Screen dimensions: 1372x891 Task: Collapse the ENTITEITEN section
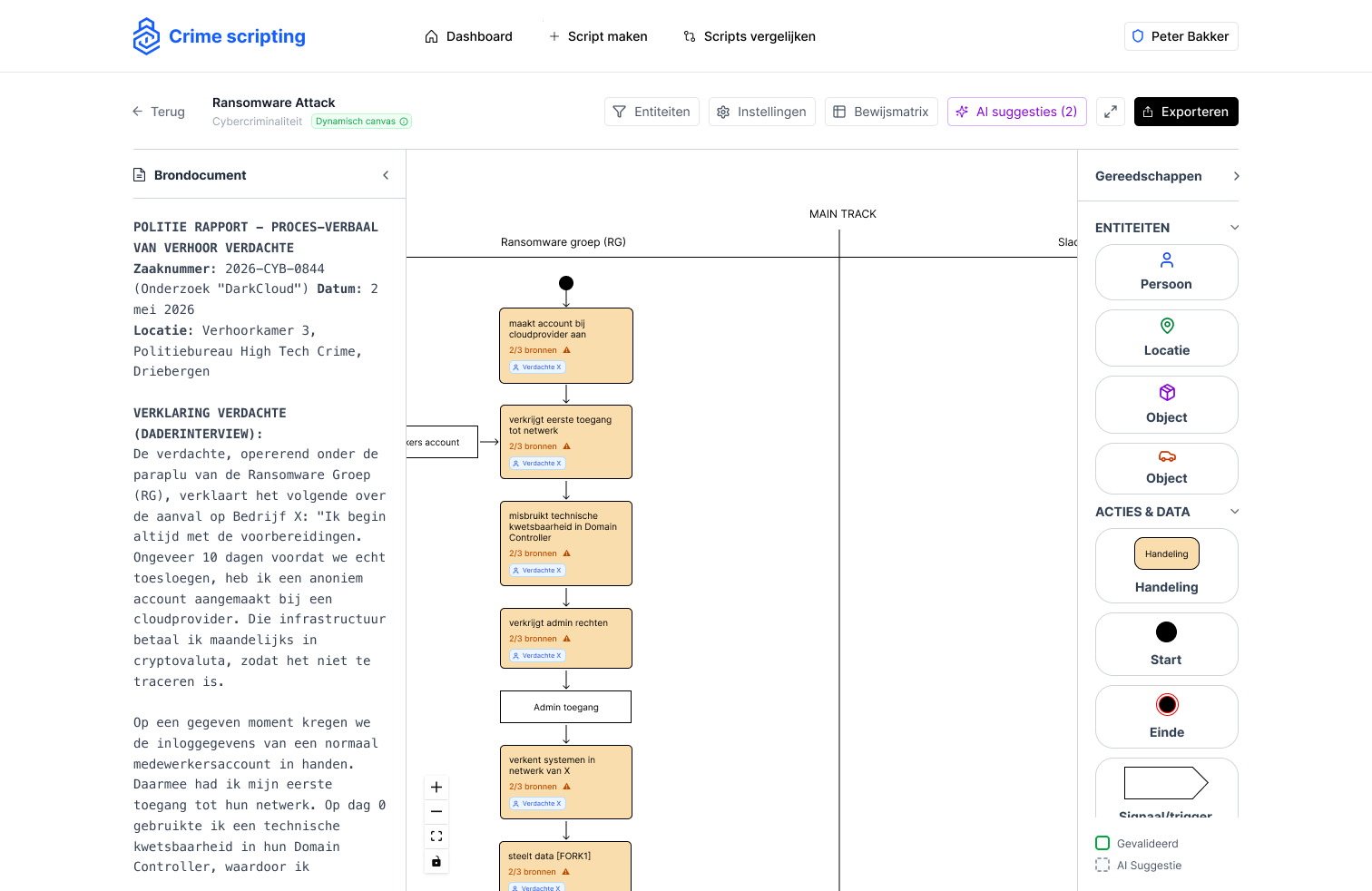pos(1234,228)
